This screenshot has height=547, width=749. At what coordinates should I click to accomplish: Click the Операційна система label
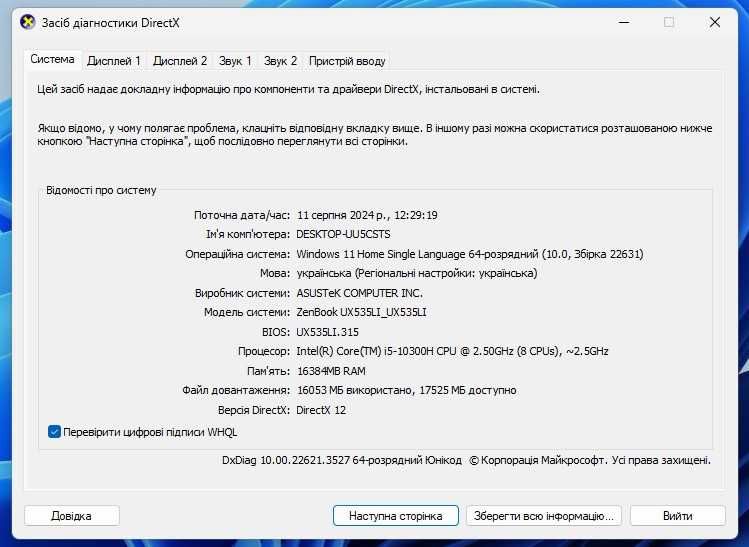pos(237,254)
